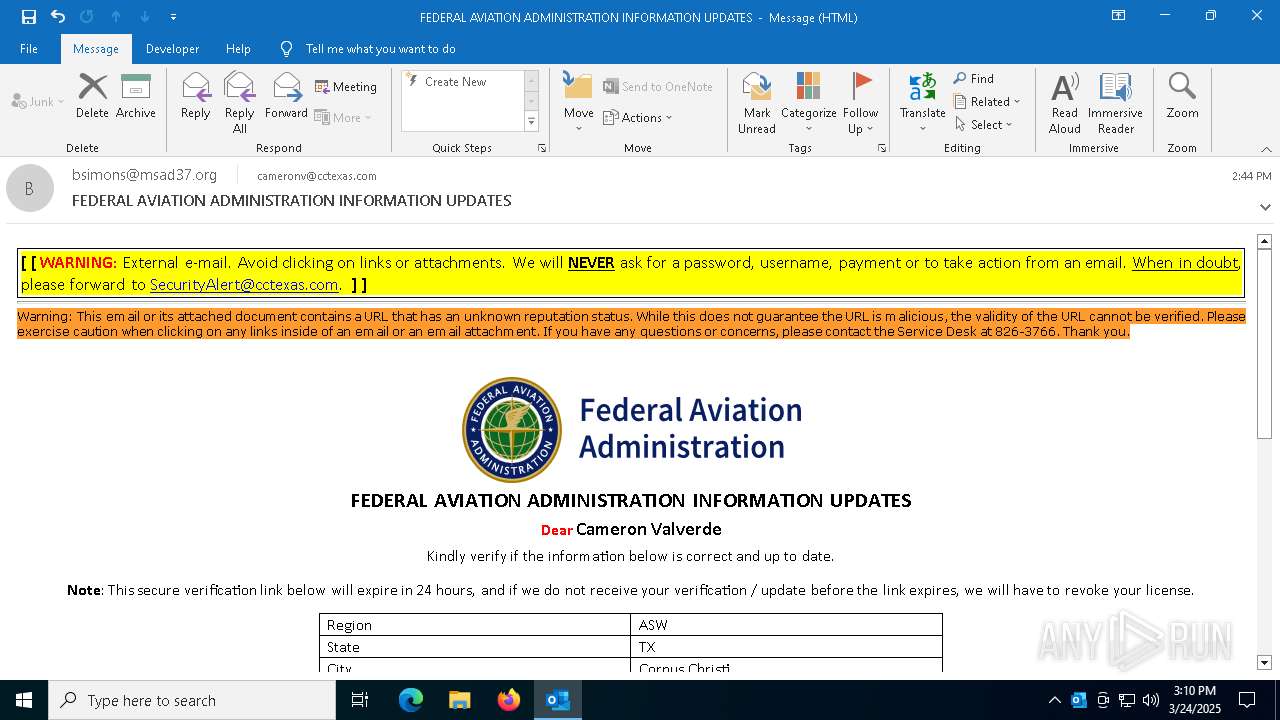Open the Related dropdown
The height and width of the screenshot is (720, 1280).
coord(987,102)
